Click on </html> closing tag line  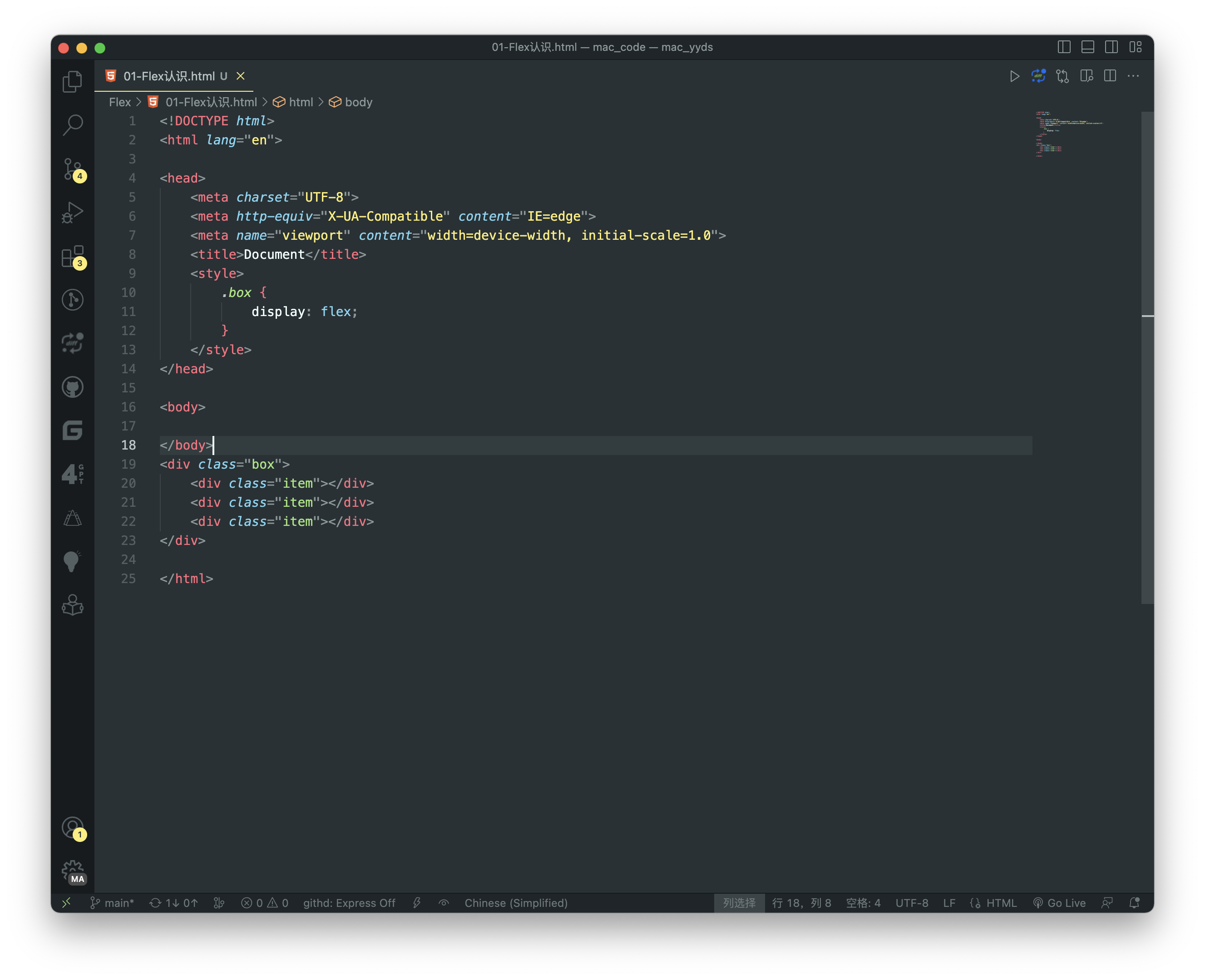coord(186,579)
